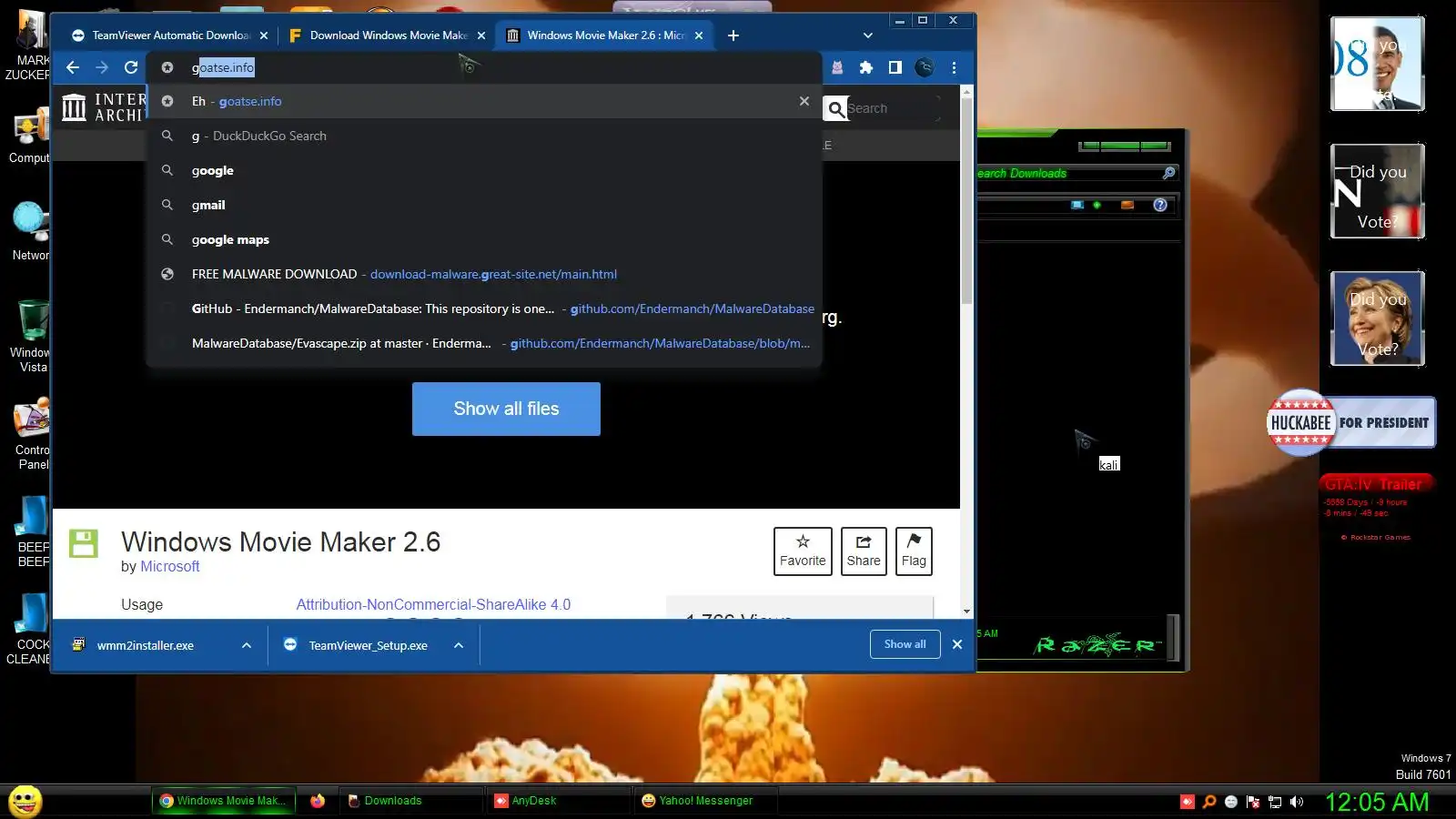Close the Windows Movie Maker 2.6 tab
Screen dimensions: 1456x819
(699, 35)
